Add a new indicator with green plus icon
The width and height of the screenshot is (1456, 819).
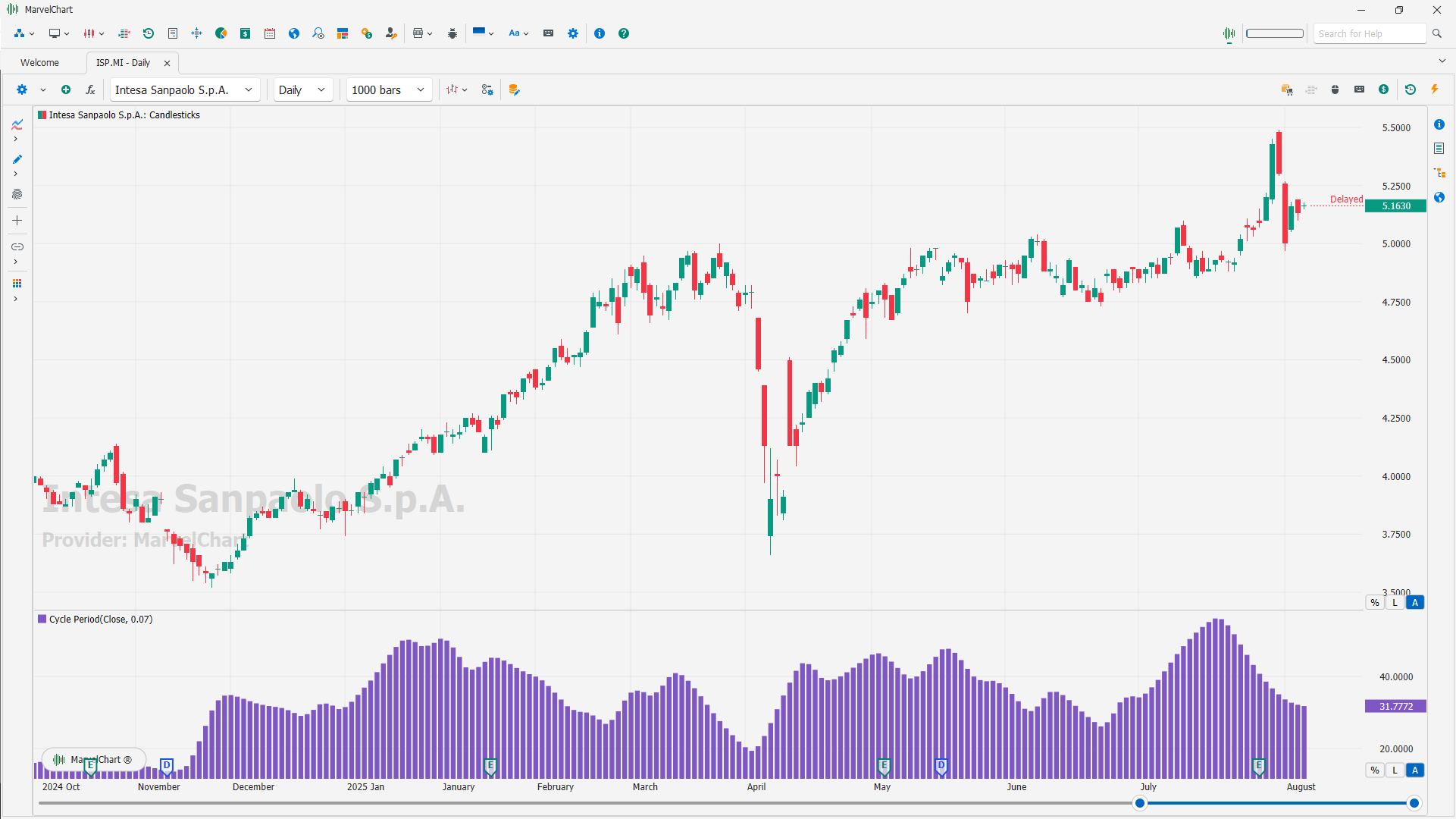pyautogui.click(x=66, y=89)
